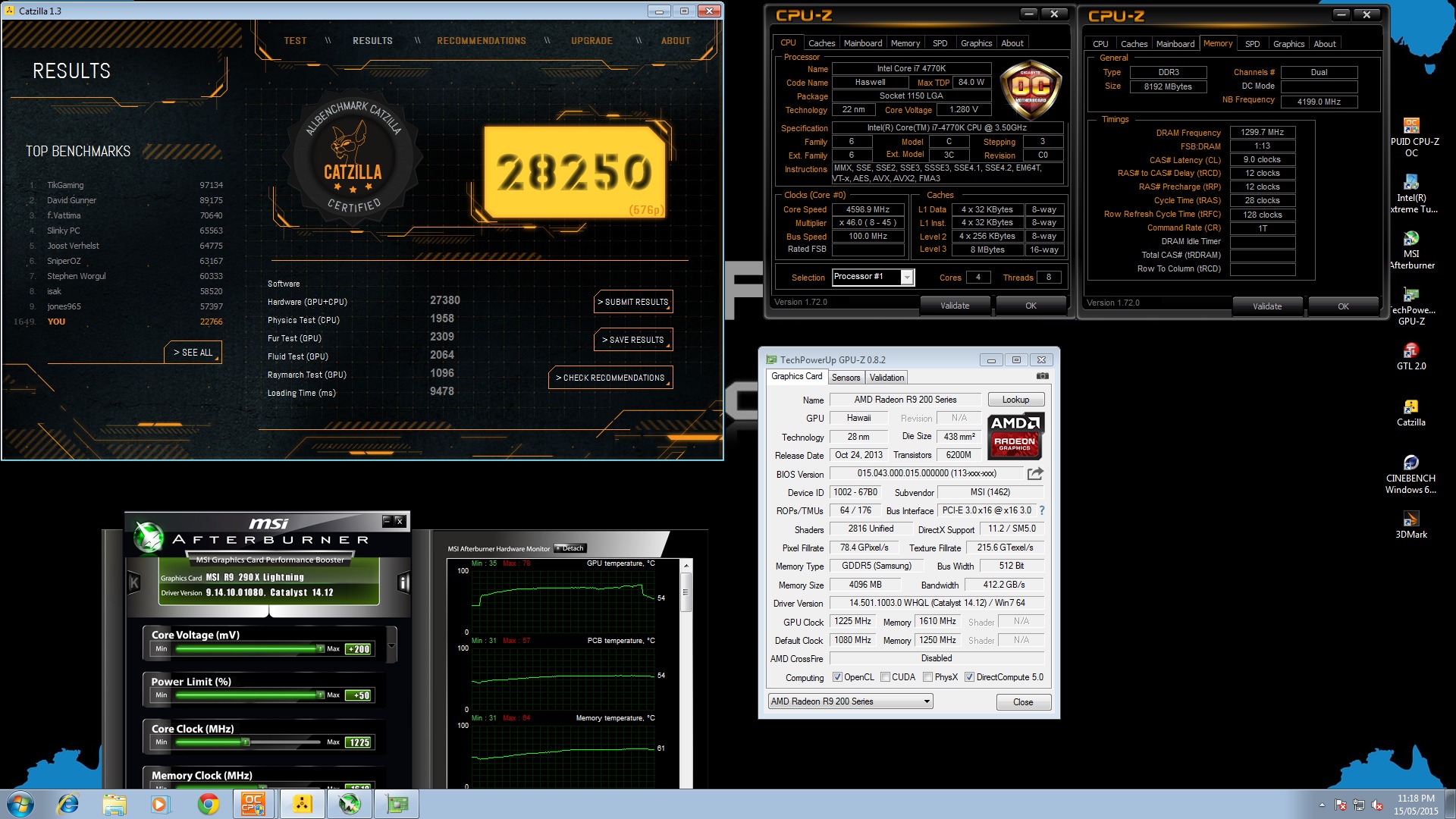
Task: Open the Catzilla desktop shortcut
Action: pos(1411,413)
